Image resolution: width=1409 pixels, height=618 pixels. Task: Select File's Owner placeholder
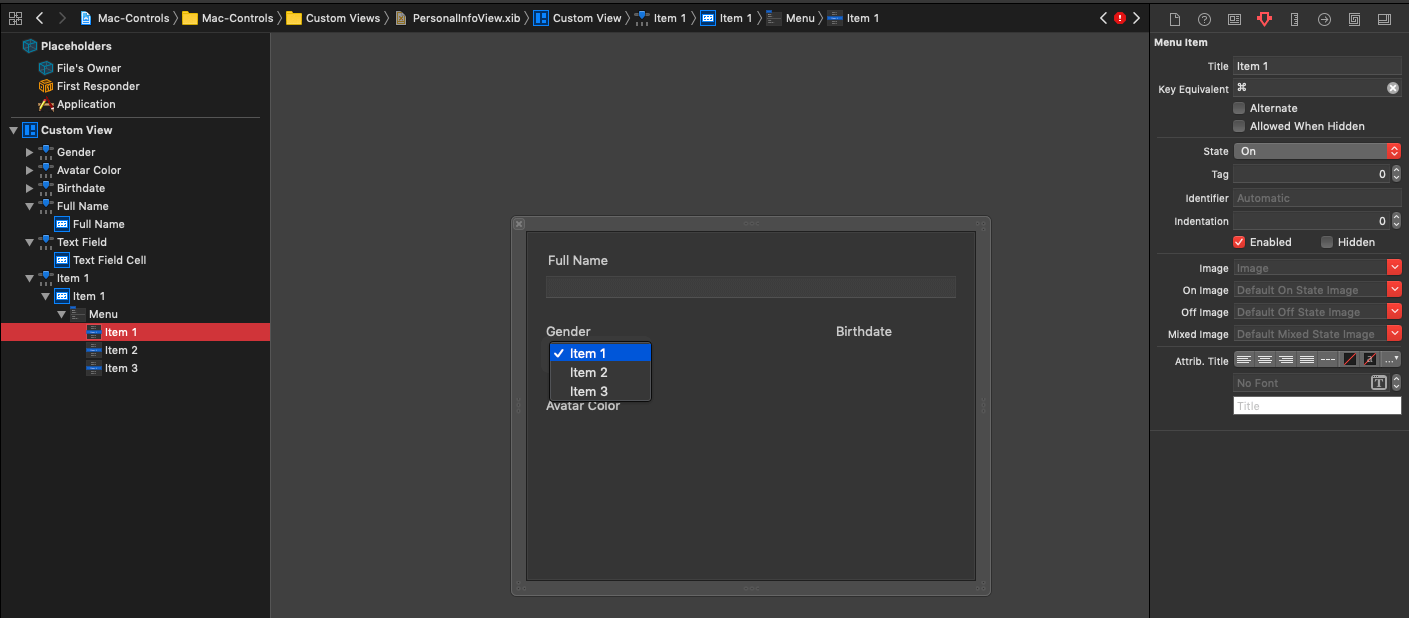[88, 68]
